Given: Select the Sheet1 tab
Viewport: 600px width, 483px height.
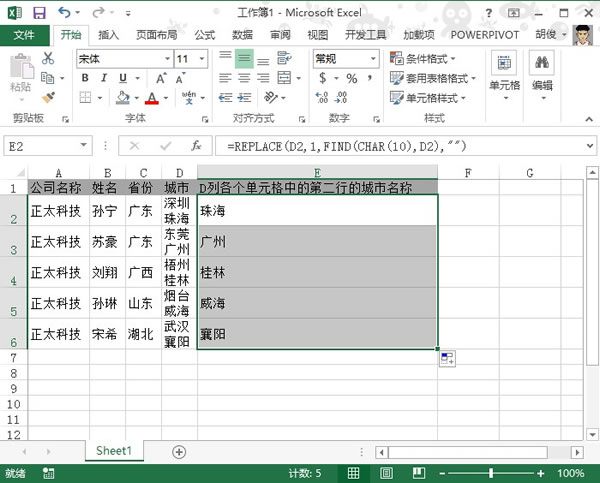Looking at the screenshot, I should point(114,451).
